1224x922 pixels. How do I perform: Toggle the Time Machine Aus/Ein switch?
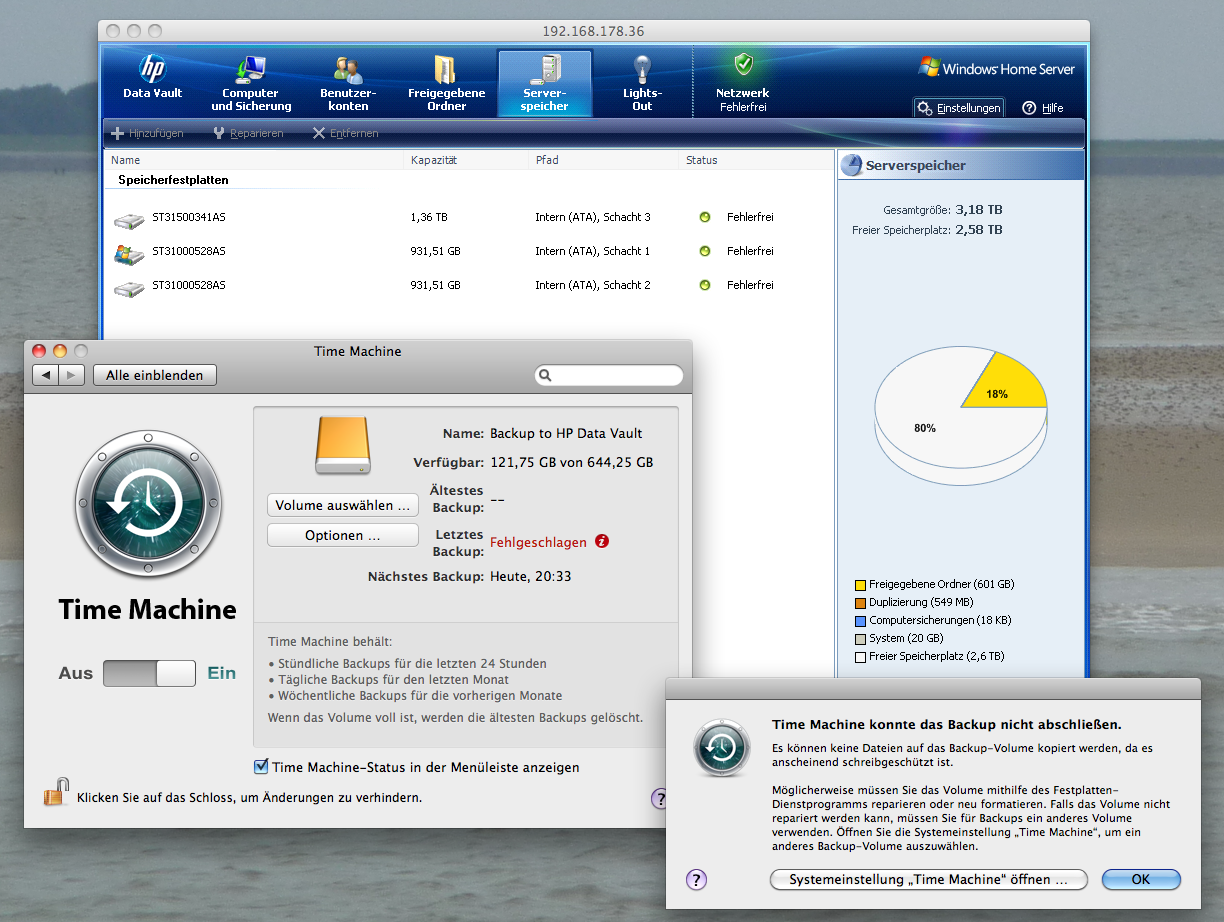coord(149,673)
